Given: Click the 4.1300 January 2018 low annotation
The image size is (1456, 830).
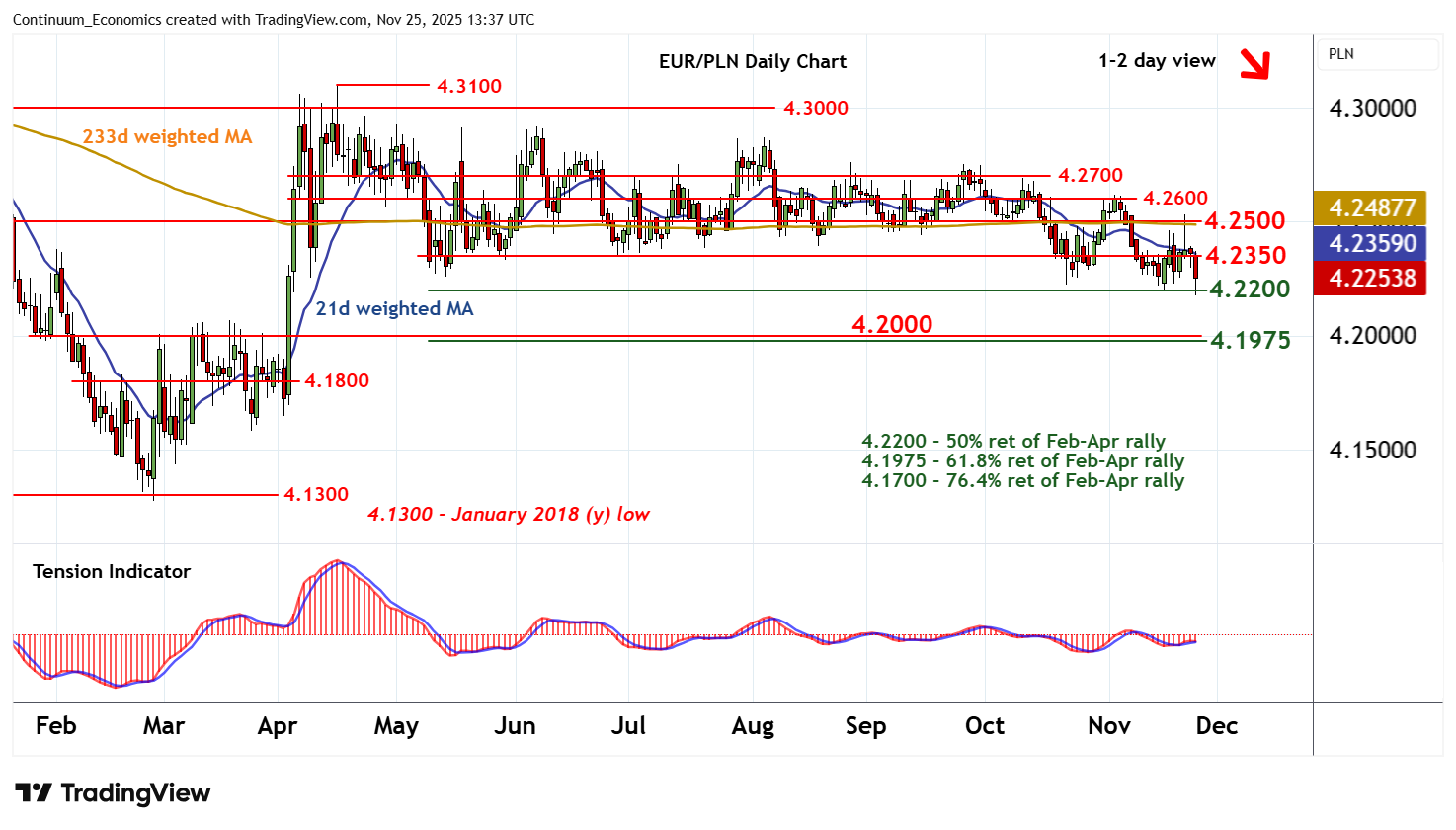Looking at the screenshot, I should (x=508, y=515).
